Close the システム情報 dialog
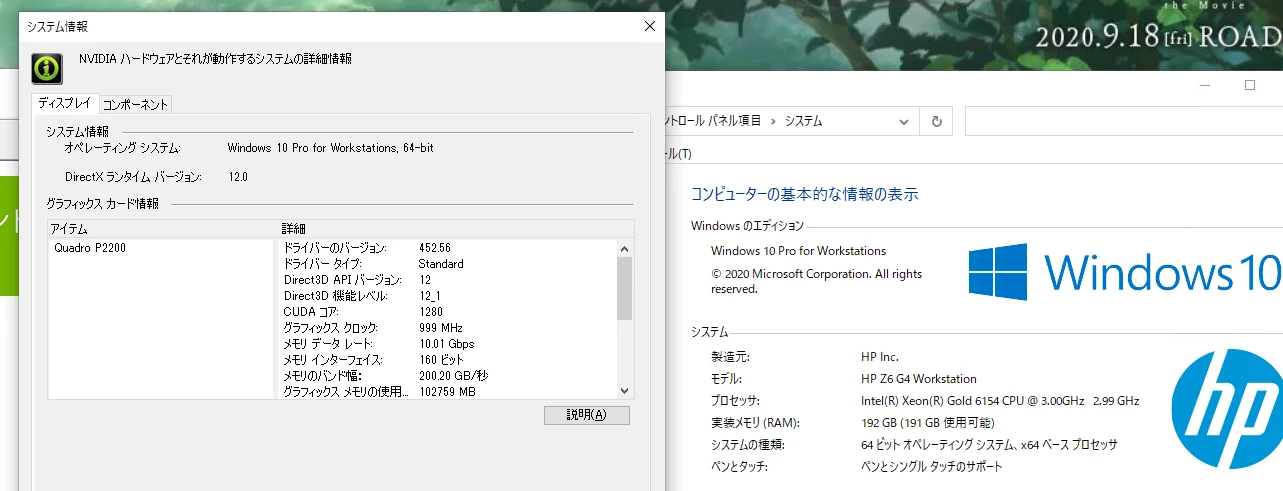 click(x=650, y=26)
